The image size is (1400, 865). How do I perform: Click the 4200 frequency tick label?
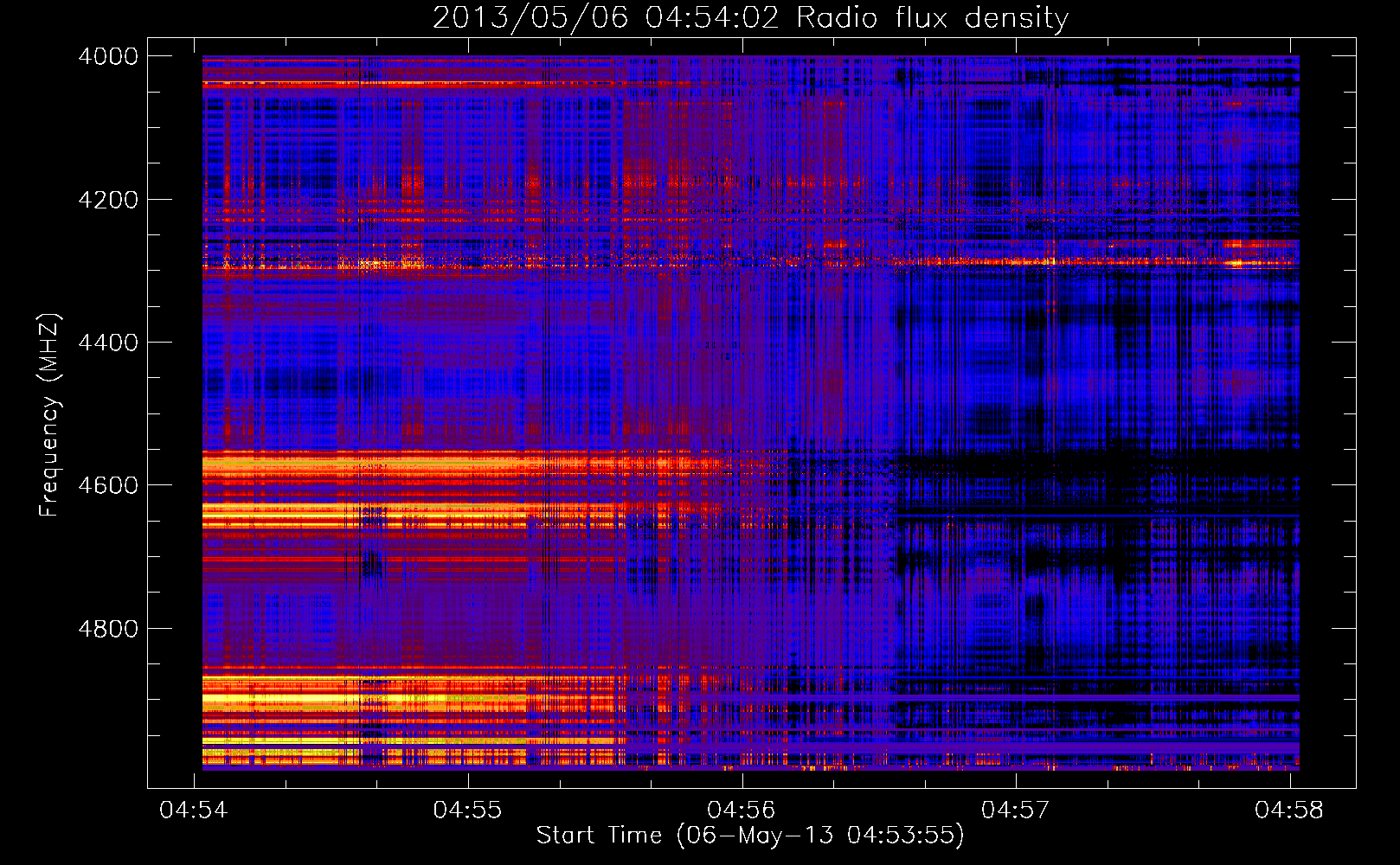[x=108, y=200]
